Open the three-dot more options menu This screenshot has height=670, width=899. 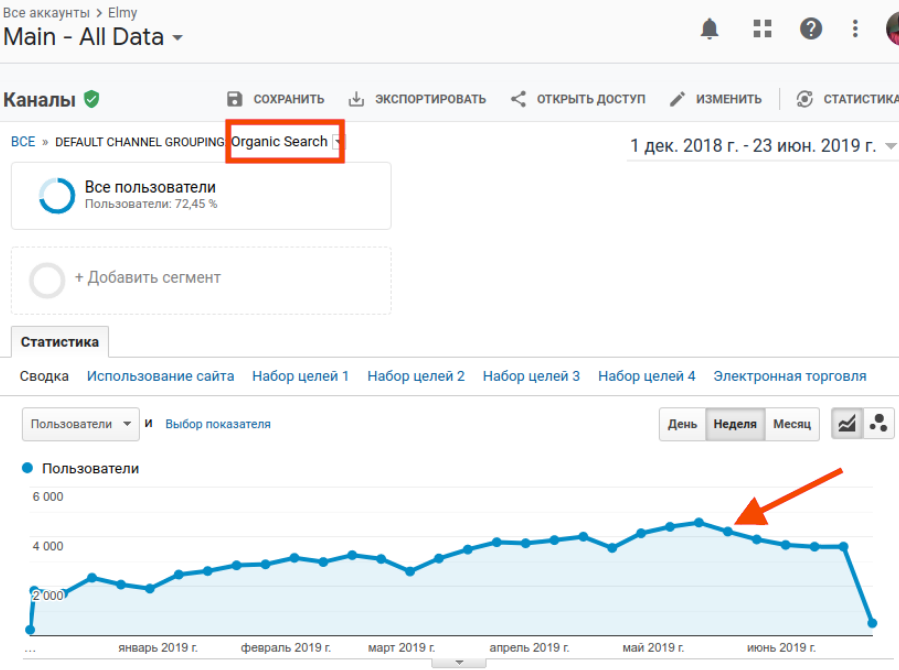[x=855, y=29]
